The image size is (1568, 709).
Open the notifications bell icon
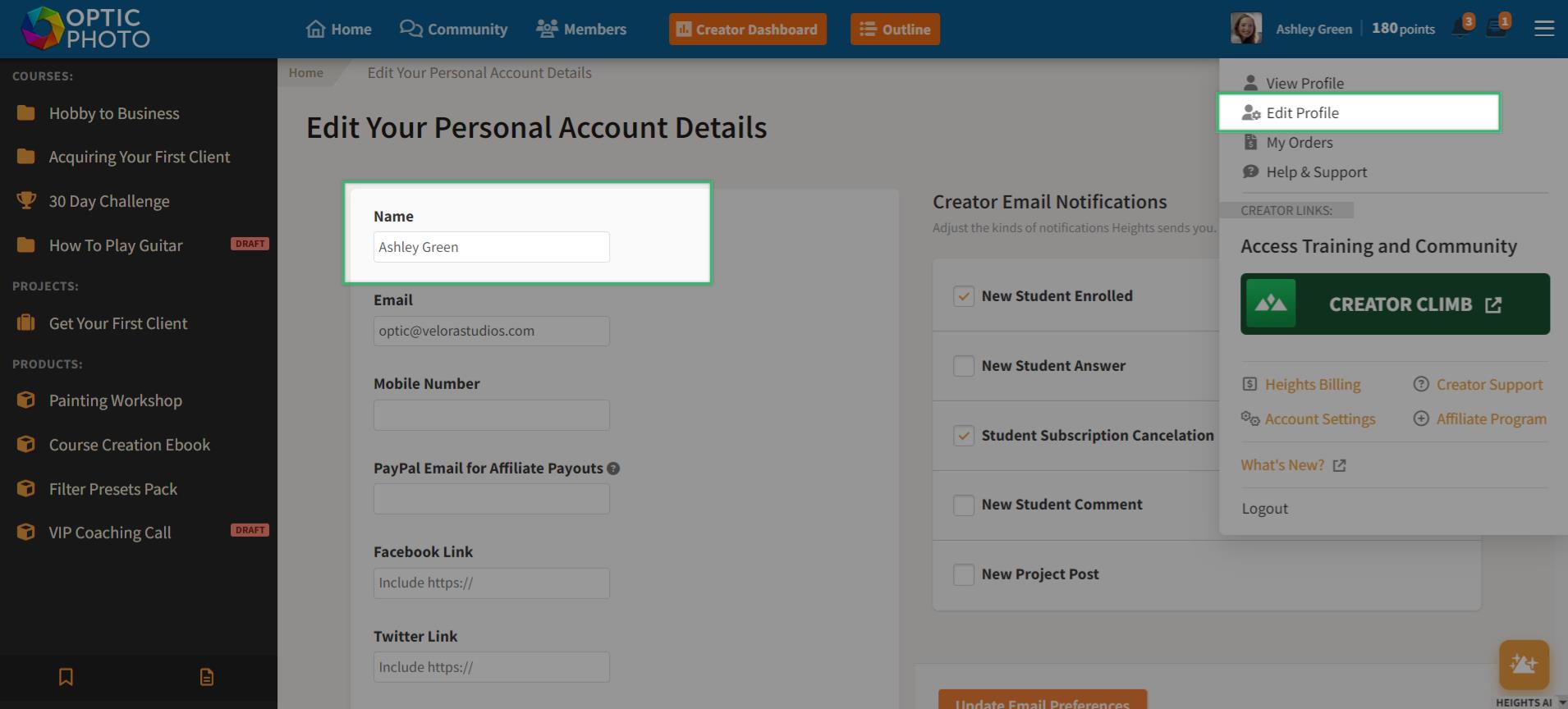point(1460,29)
